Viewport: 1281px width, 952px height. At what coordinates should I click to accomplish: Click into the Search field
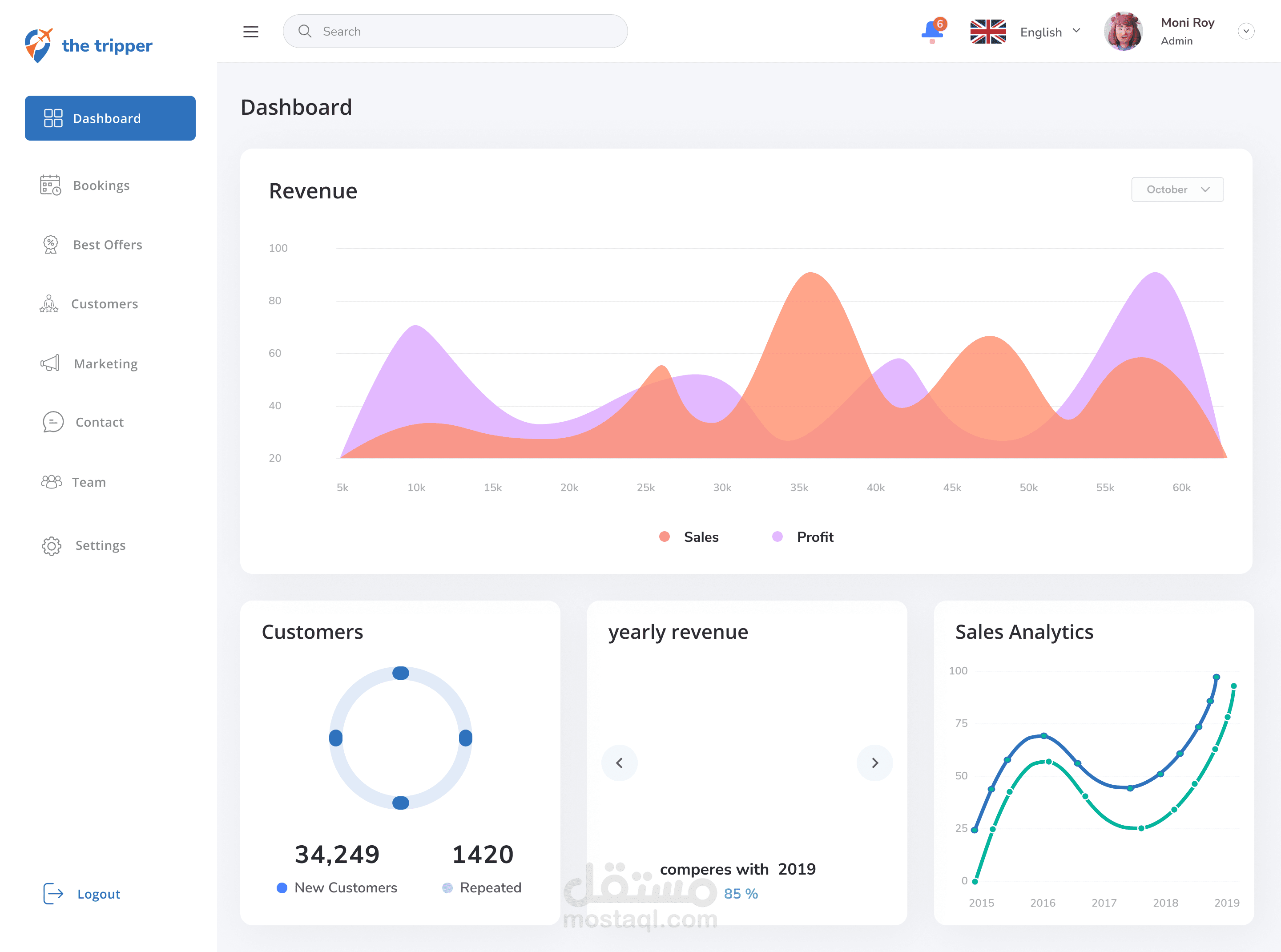coord(455,32)
